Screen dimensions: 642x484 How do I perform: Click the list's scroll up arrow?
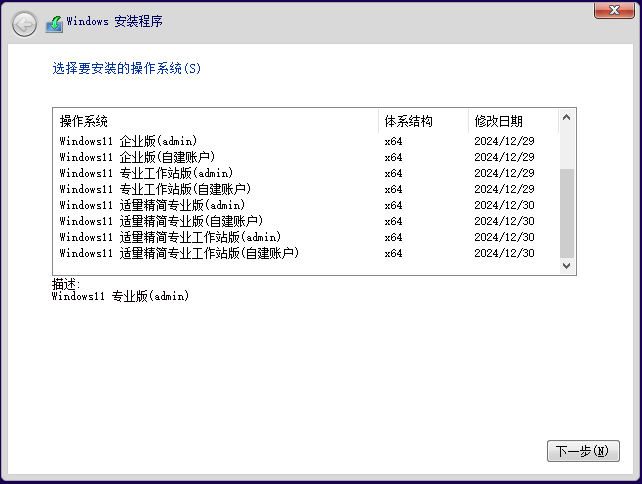tap(567, 118)
